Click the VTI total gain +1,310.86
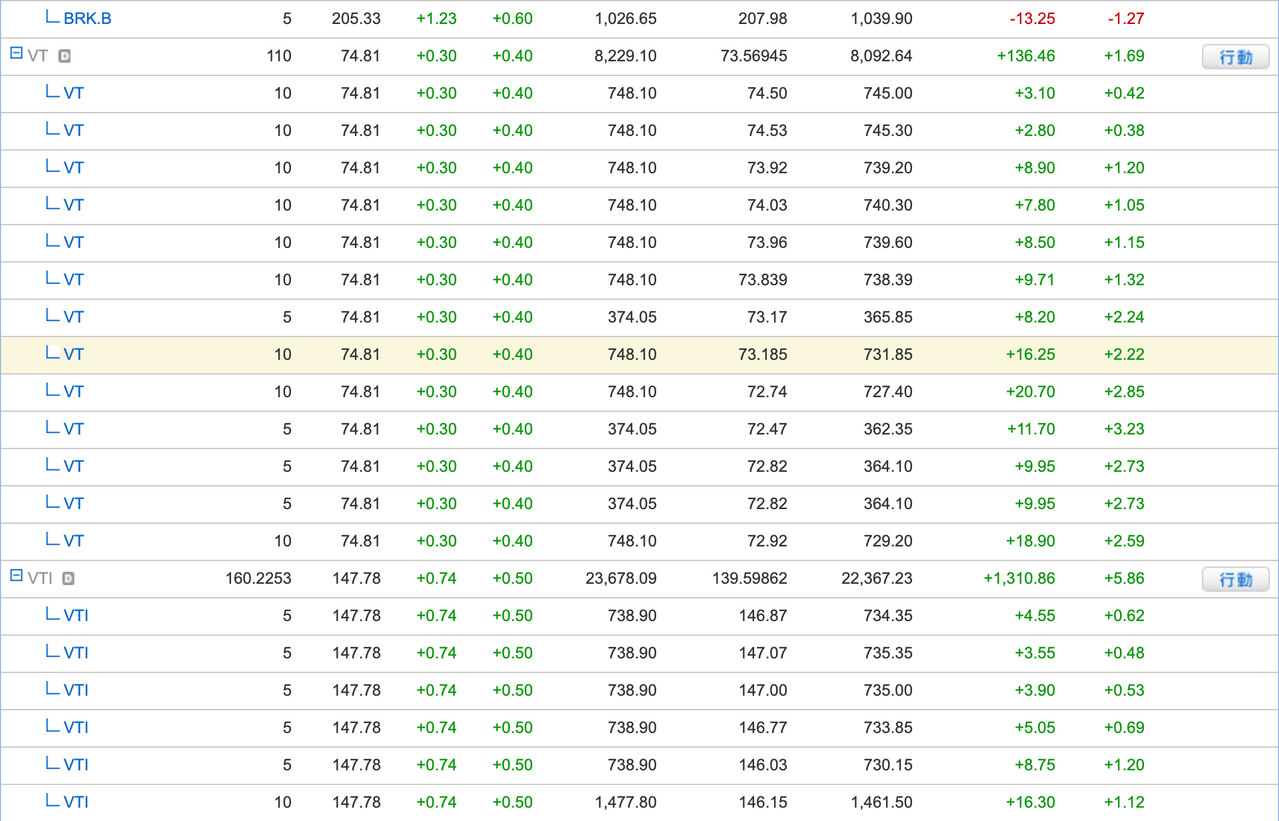The width and height of the screenshot is (1279, 821). [x=1019, y=578]
